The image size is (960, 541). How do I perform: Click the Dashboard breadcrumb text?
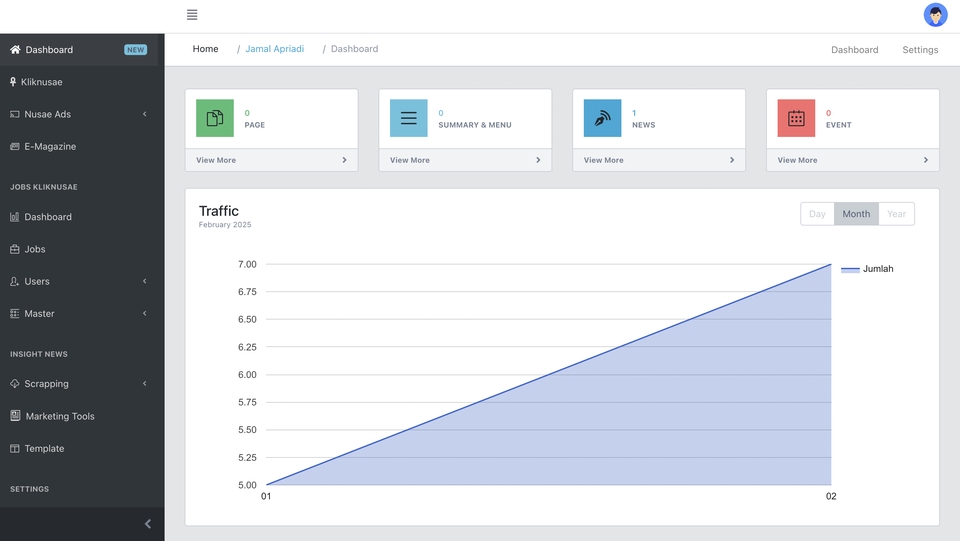click(354, 49)
